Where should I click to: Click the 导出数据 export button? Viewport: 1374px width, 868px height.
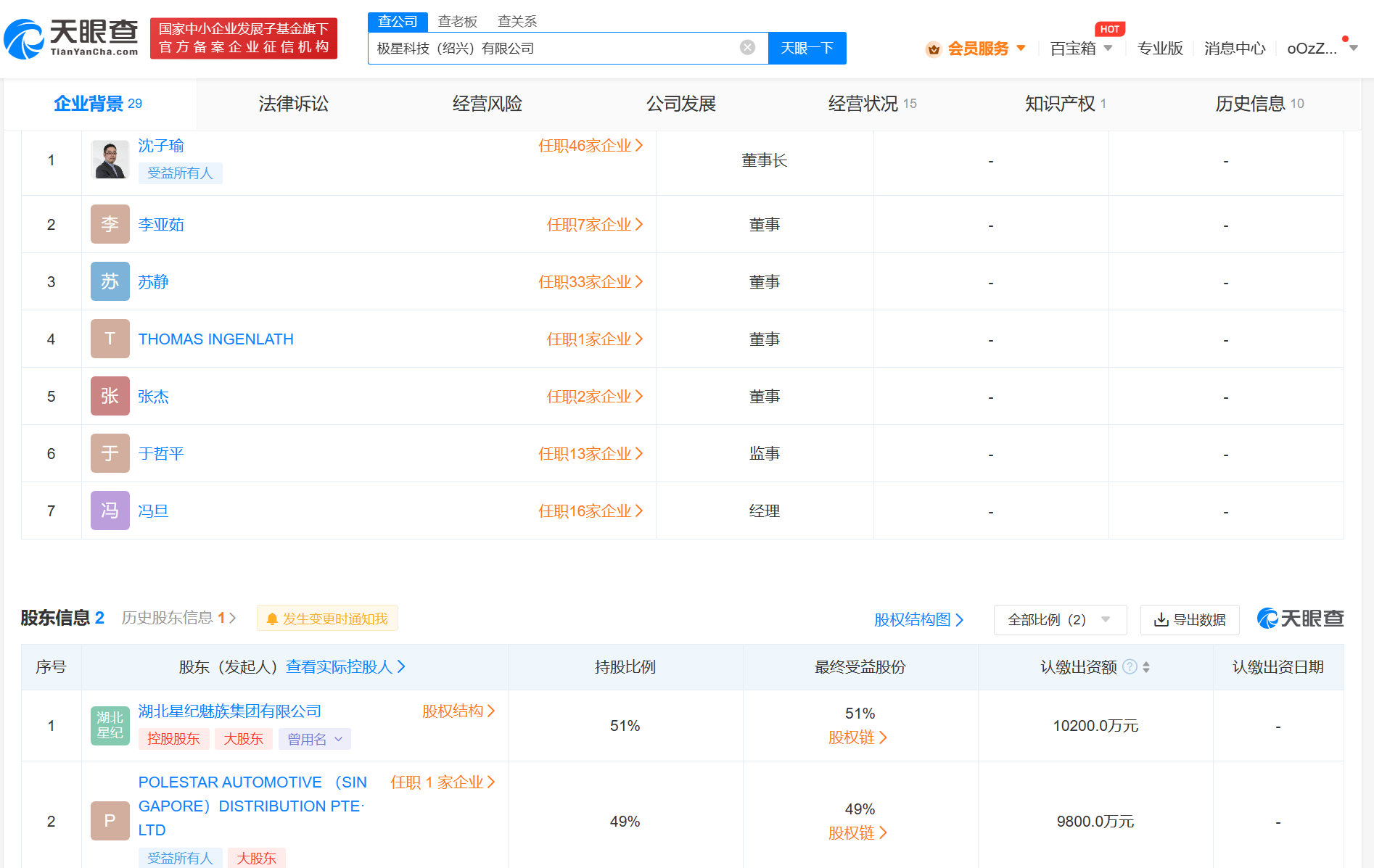coord(1190,620)
